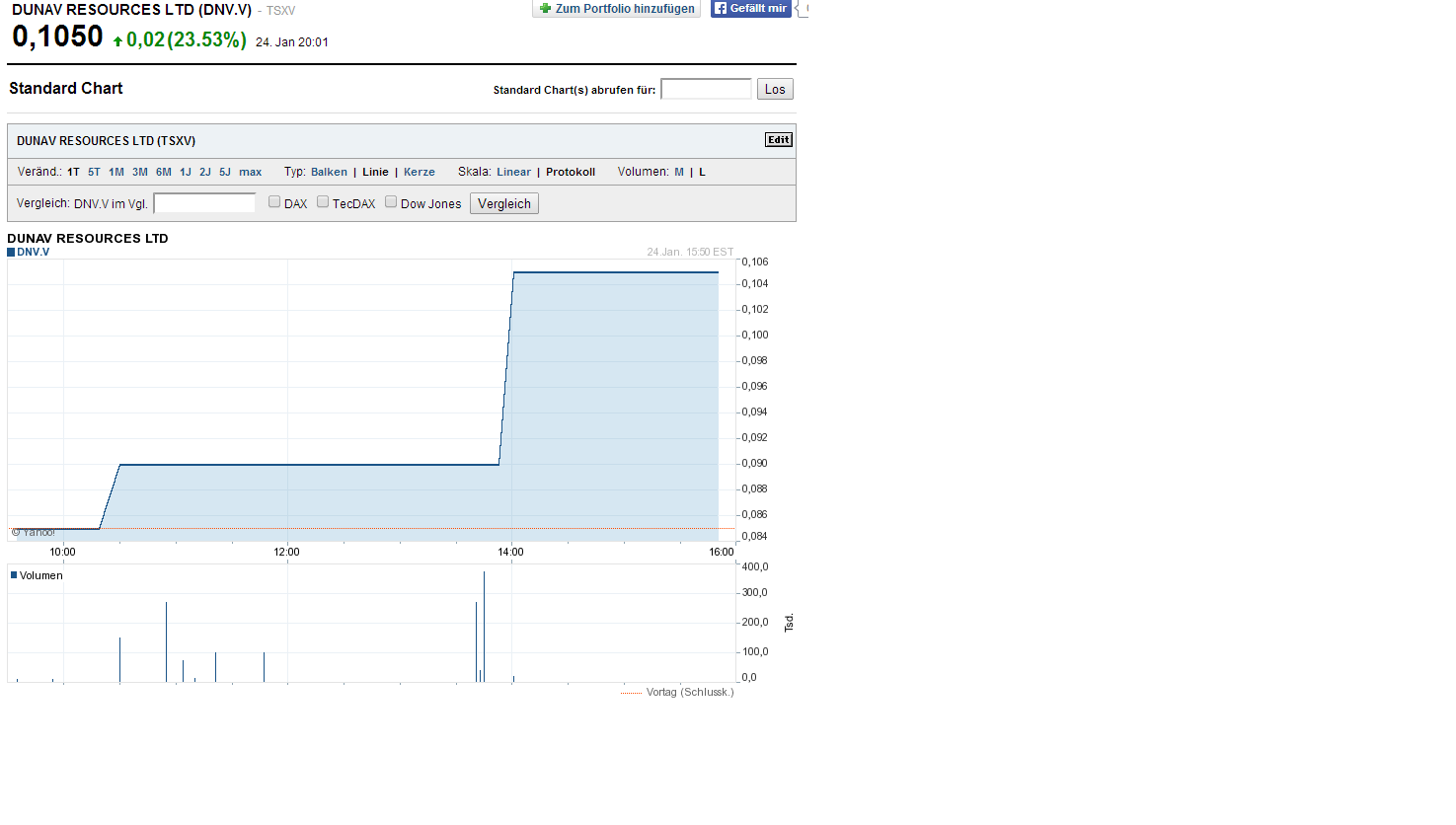This screenshot has height=825, width=1456.
Task: Select the max time range
Action: click(x=251, y=172)
